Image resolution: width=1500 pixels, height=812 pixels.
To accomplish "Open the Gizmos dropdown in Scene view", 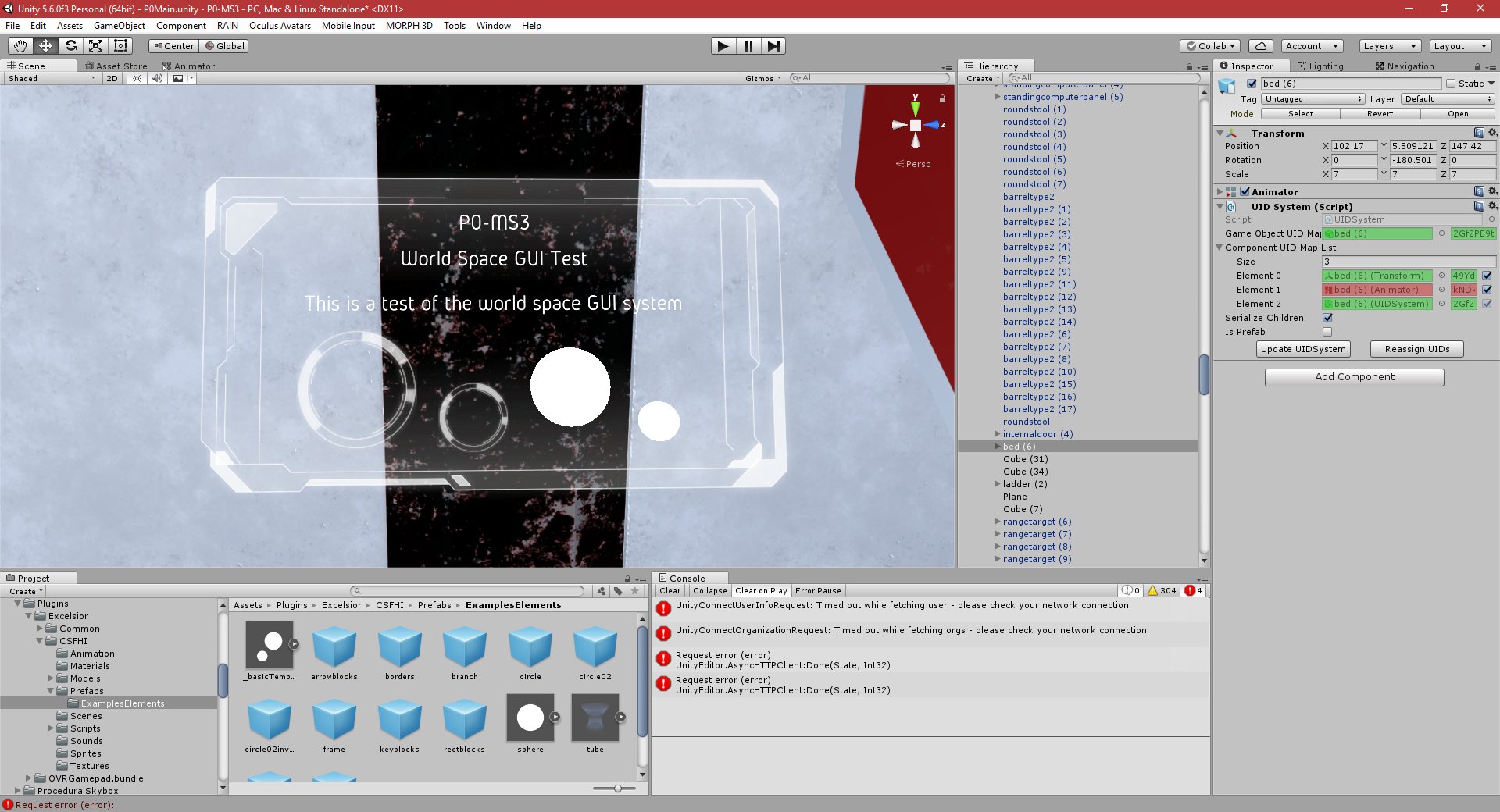I will click(762, 78).
